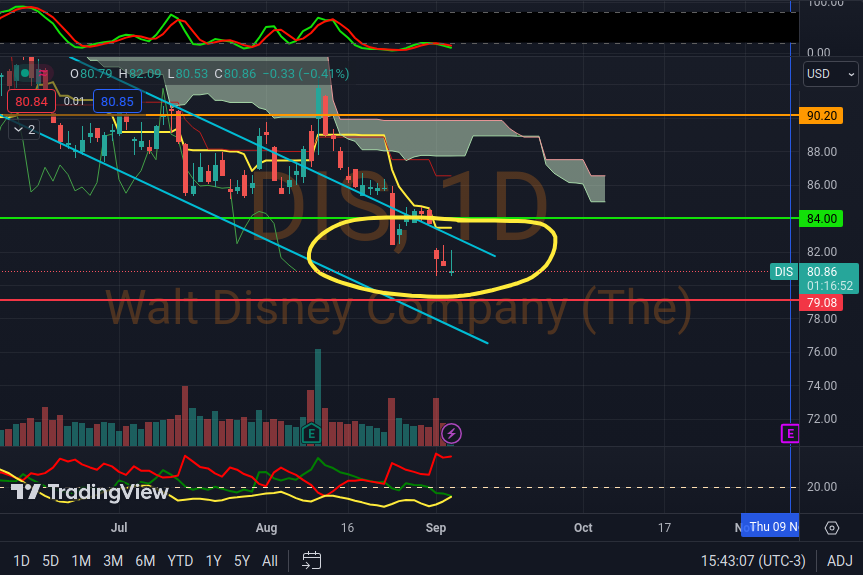The image size is (863, 575).
Task: Open the purple lightning event icon
Action: [451, 434]
